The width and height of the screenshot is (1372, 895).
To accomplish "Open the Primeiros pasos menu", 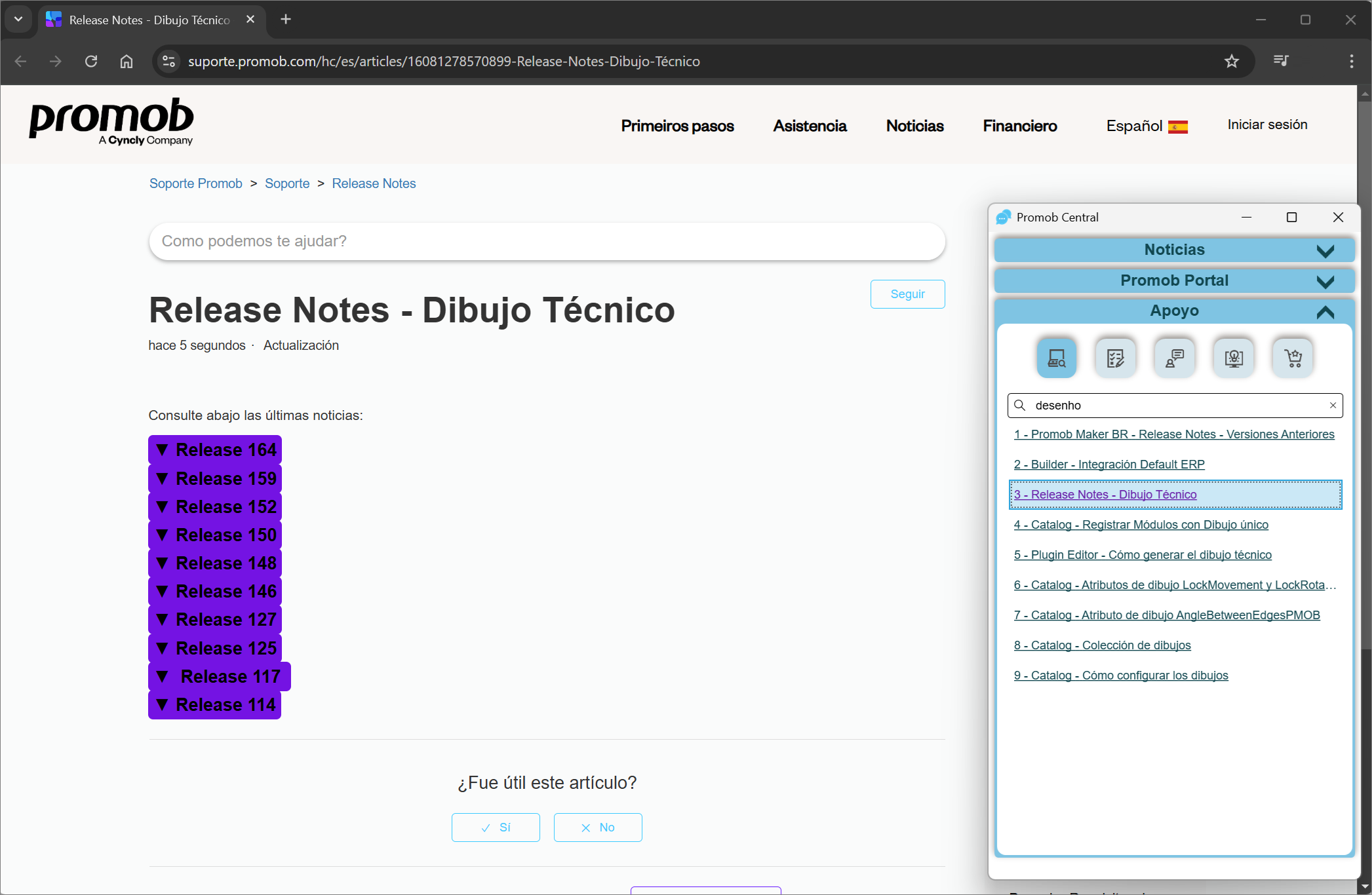I will coord(677,126).
